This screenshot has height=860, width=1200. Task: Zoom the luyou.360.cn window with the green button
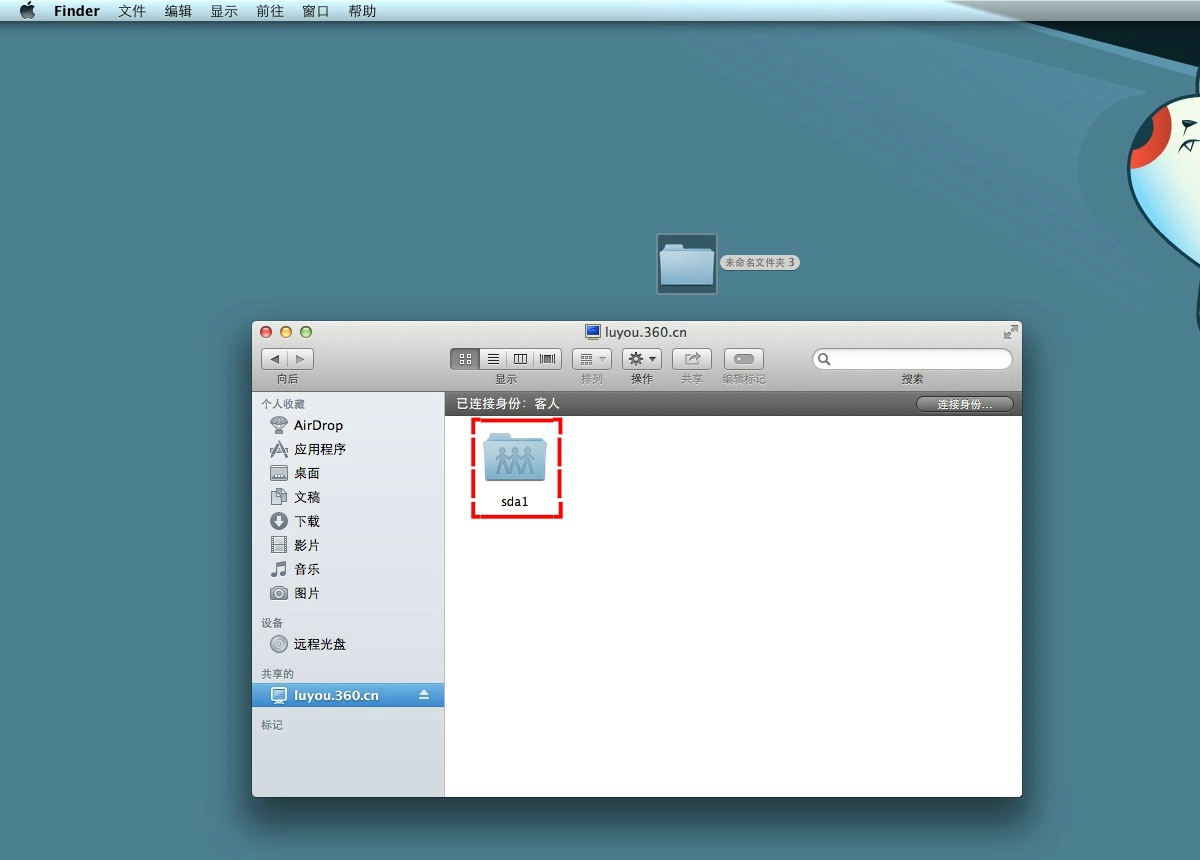coord(306,332)
